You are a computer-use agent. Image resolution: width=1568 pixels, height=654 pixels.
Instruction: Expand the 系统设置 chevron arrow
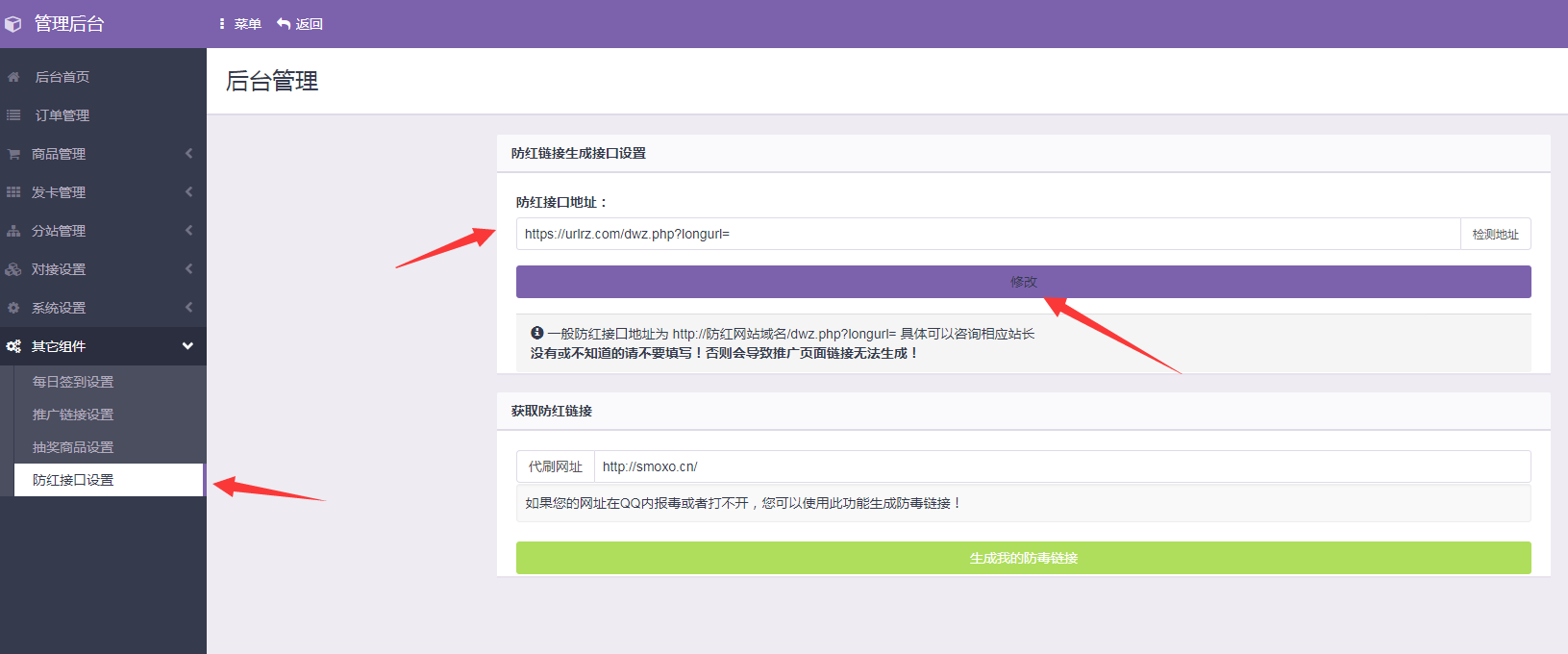(188, 308)
